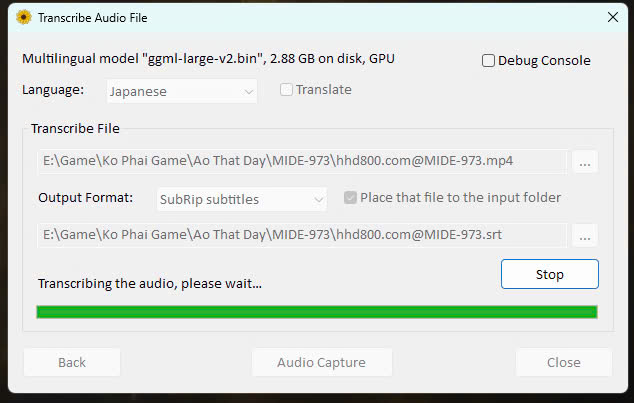634x403 pixels.
Task: Enable the Debug Console checkbox
Action: click(x=488, y=60)
